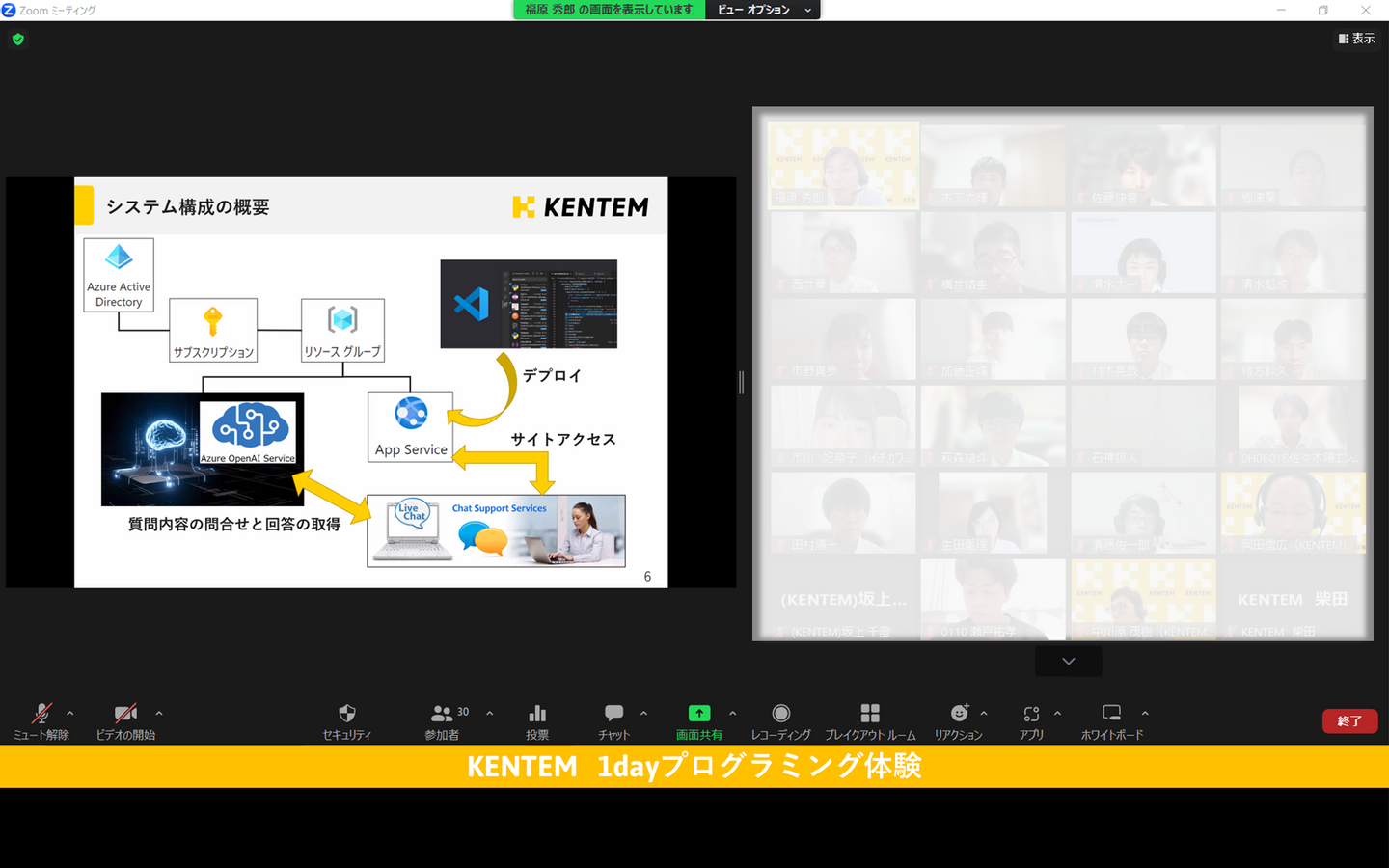Select the (KENTEM)坂上 participant tile
Screen dimensions: 1389x868
(x=844, y=599)
